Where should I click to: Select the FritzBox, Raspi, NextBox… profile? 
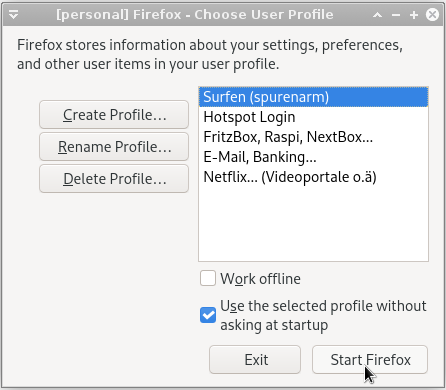[313, 137]
